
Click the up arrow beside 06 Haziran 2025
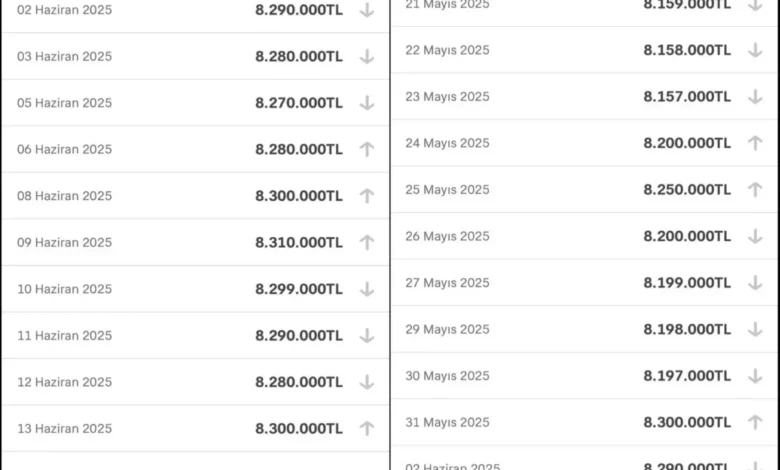(367, 149)
